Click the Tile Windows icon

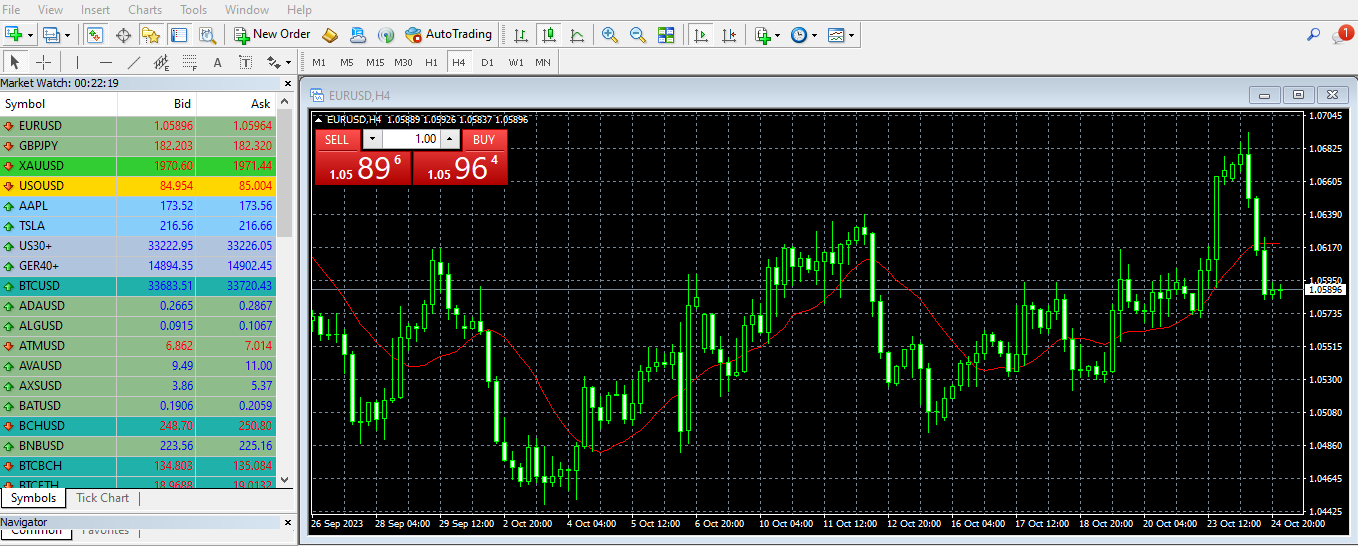click(666, 35)
